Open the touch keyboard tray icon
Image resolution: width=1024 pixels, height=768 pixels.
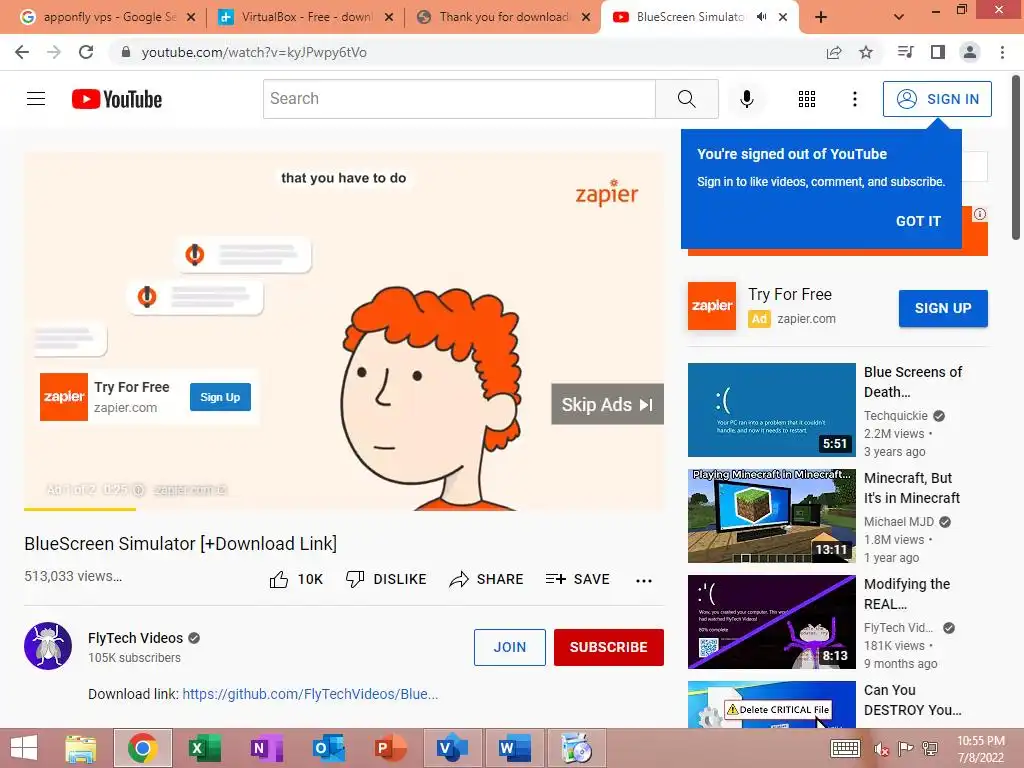[846, 749]
